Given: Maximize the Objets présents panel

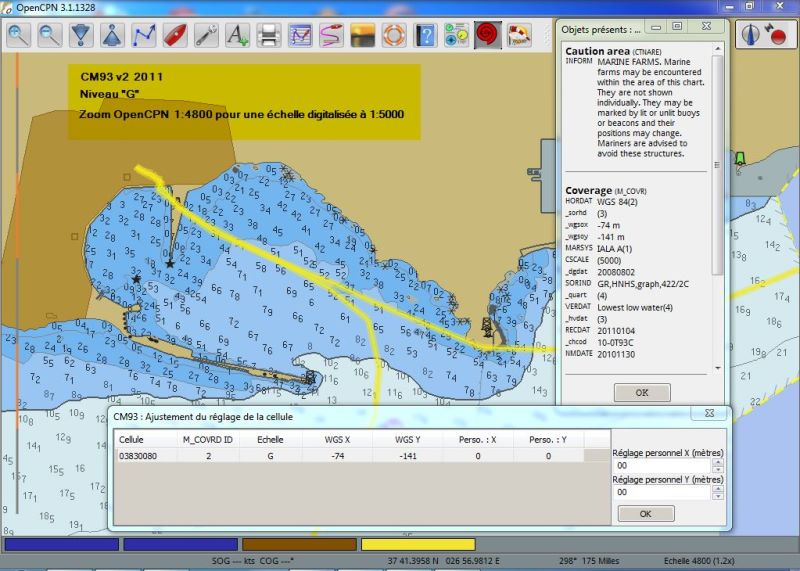Looking at the screenshot, I should click(x=677, y=26).
